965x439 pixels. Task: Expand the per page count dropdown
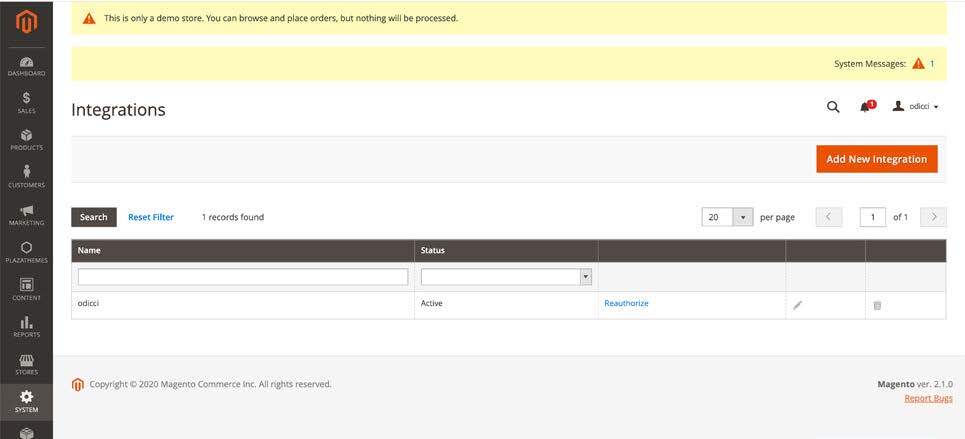click(743, 217)
